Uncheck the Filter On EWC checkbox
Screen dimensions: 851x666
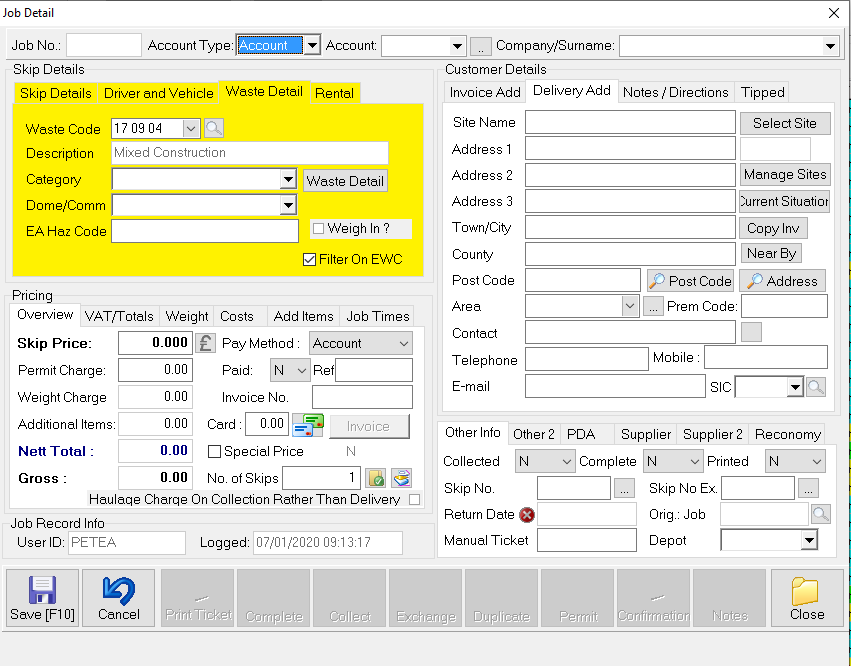(x=310, y=259)
